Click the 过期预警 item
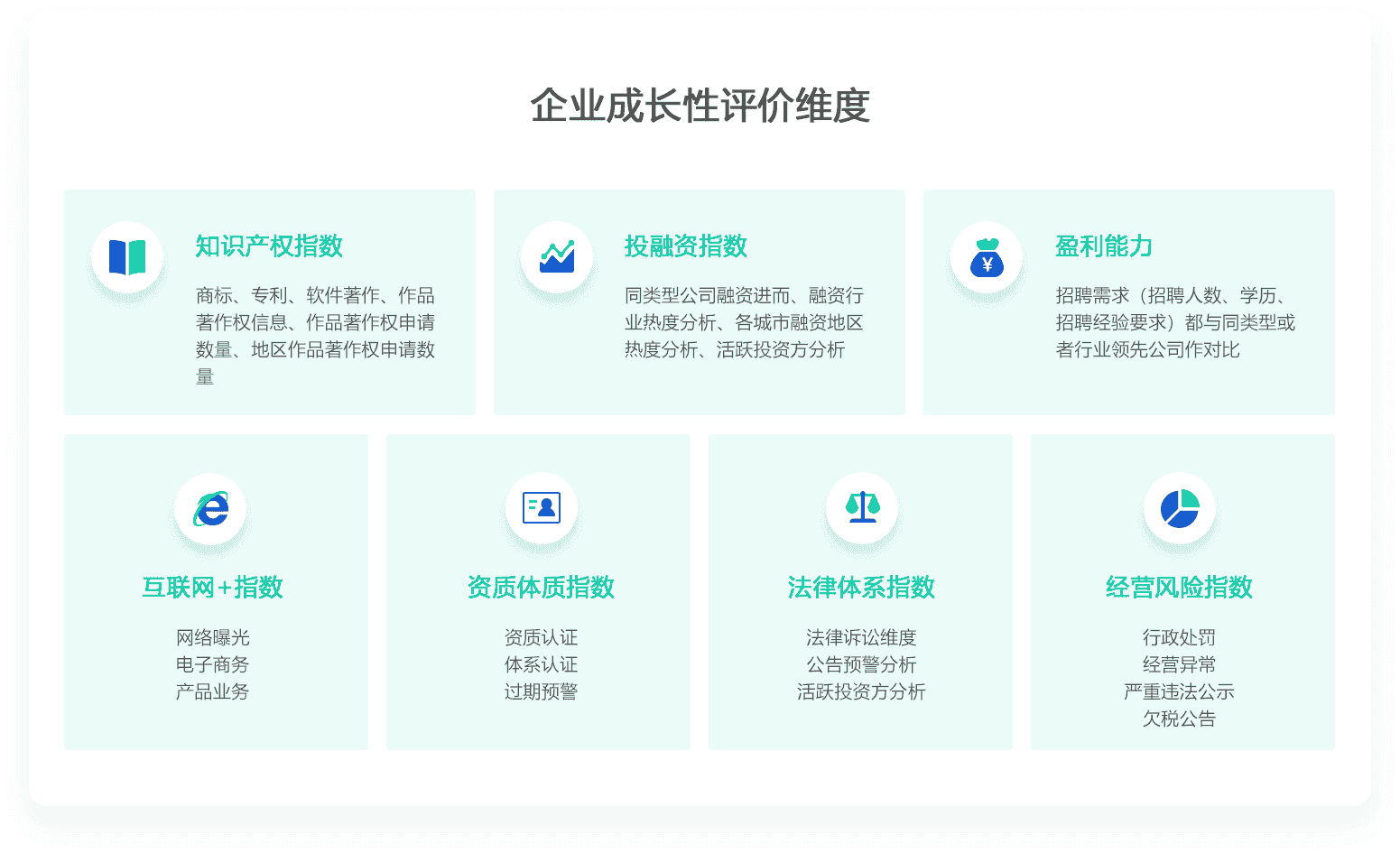Image resolution: width=1400 pixels, height=853 pixels. [x=541, y=692]
